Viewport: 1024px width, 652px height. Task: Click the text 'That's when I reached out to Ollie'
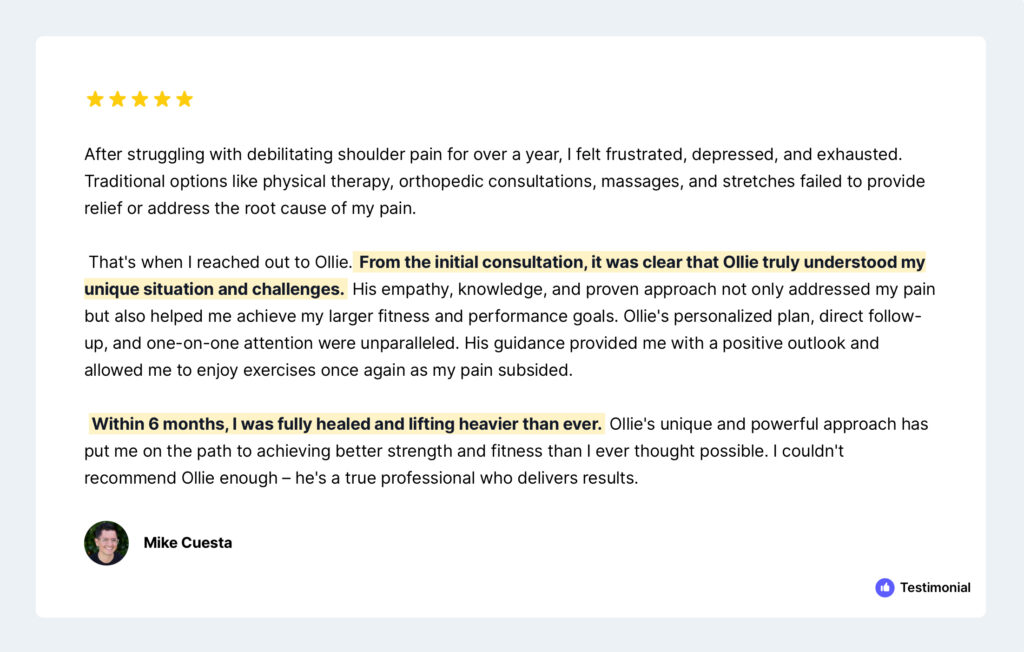(220, 263)
